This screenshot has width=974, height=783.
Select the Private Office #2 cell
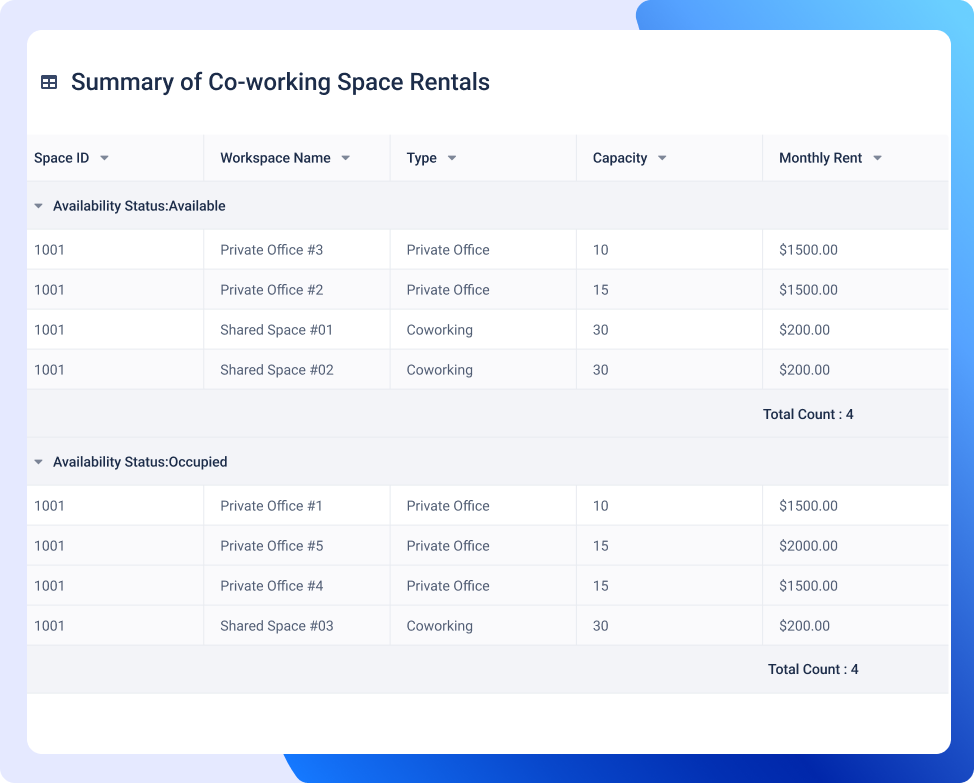(297, 290)
